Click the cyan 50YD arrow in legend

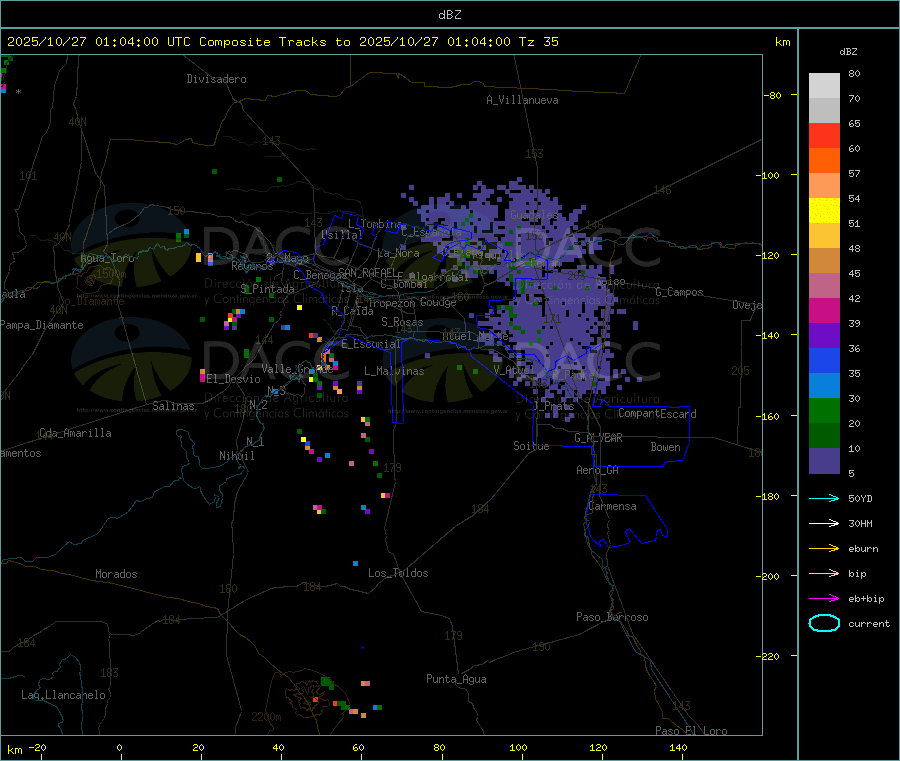[823, 498]
